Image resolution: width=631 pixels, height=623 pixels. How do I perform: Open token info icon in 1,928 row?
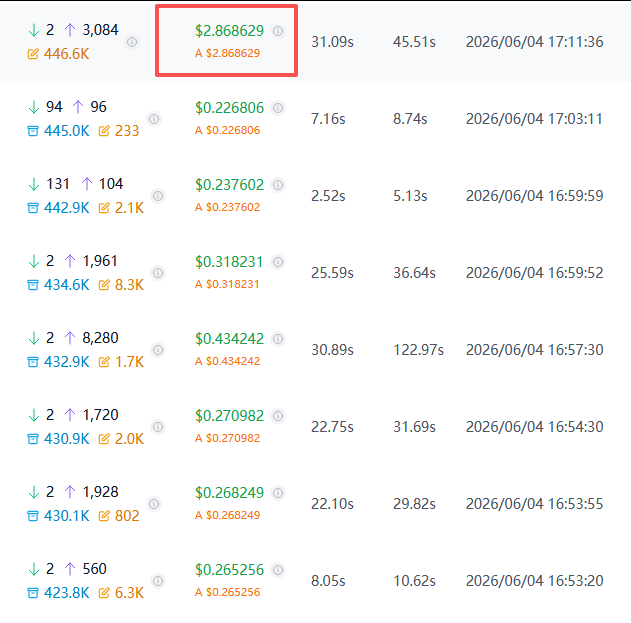(x=154, y=504)
